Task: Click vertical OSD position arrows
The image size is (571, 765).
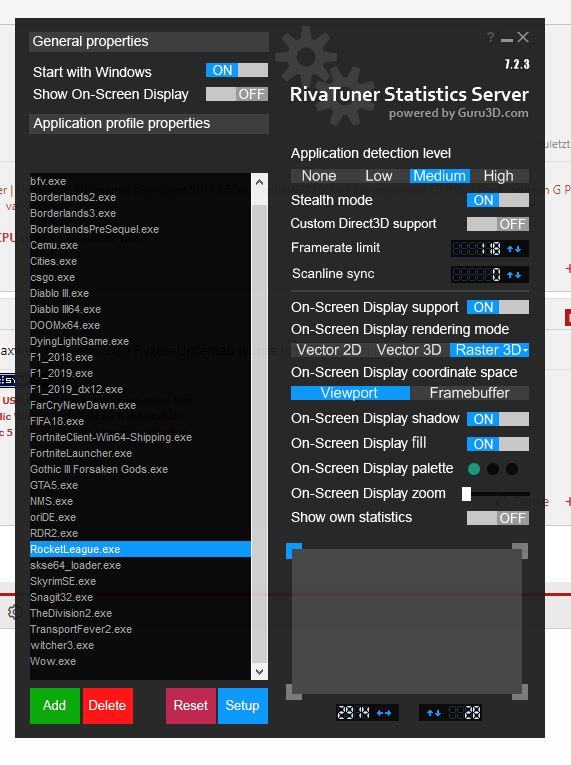Action: click(x=434, y=713)
